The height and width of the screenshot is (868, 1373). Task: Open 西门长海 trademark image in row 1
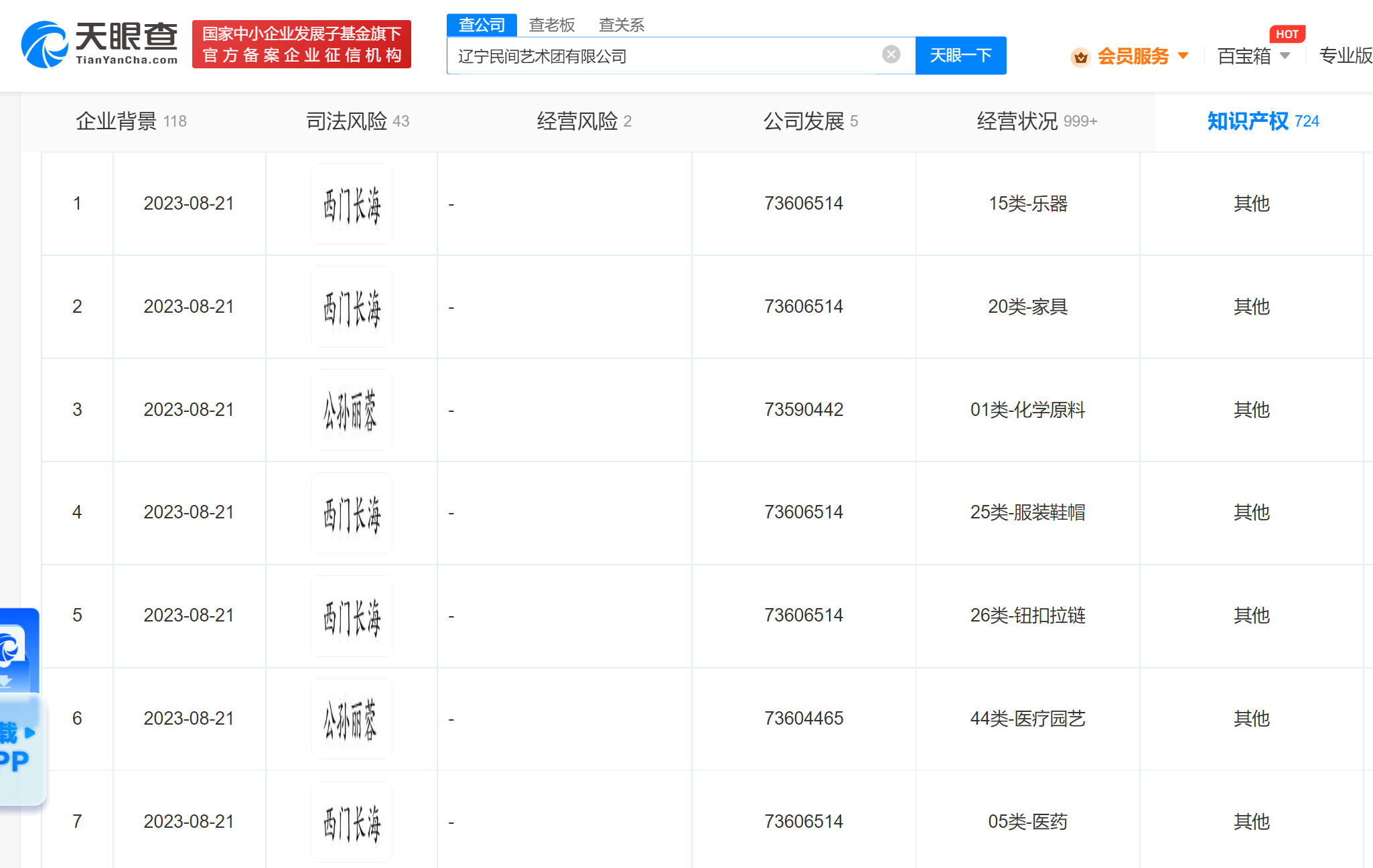point(352,204)
